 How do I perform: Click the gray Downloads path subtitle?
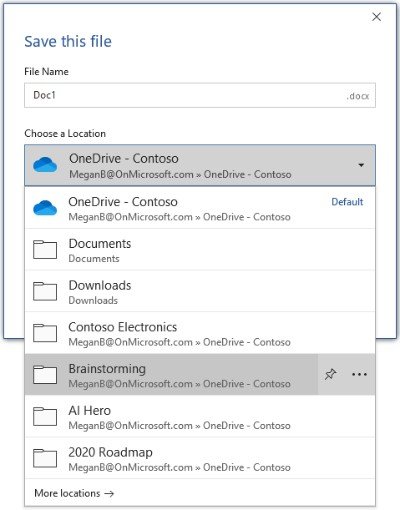(x=93, y=300)
